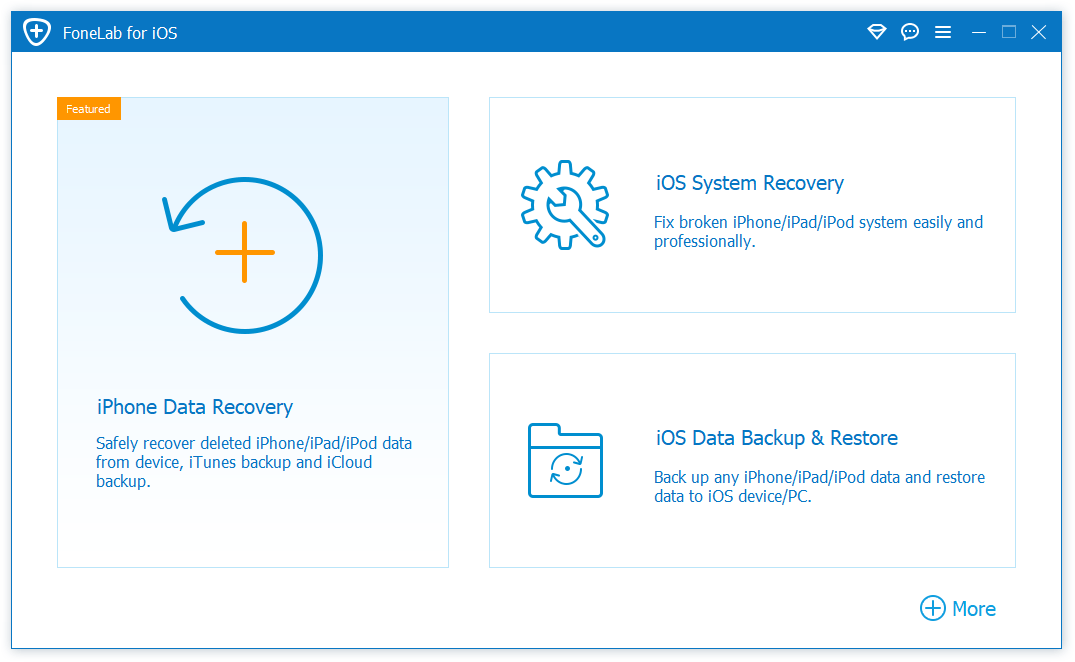Open iPhone Data Recovery title

click(x=195, y=407)
